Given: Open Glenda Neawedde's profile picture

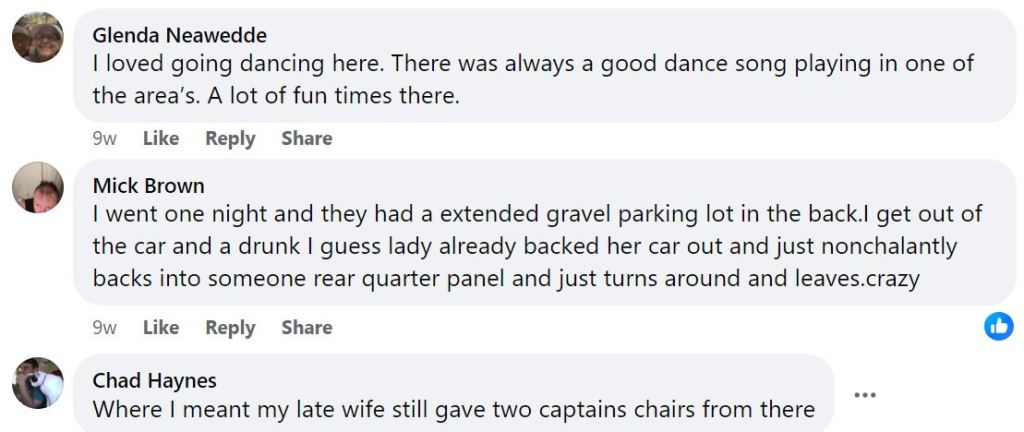Looking at the screenshot, I should [38, 38].
